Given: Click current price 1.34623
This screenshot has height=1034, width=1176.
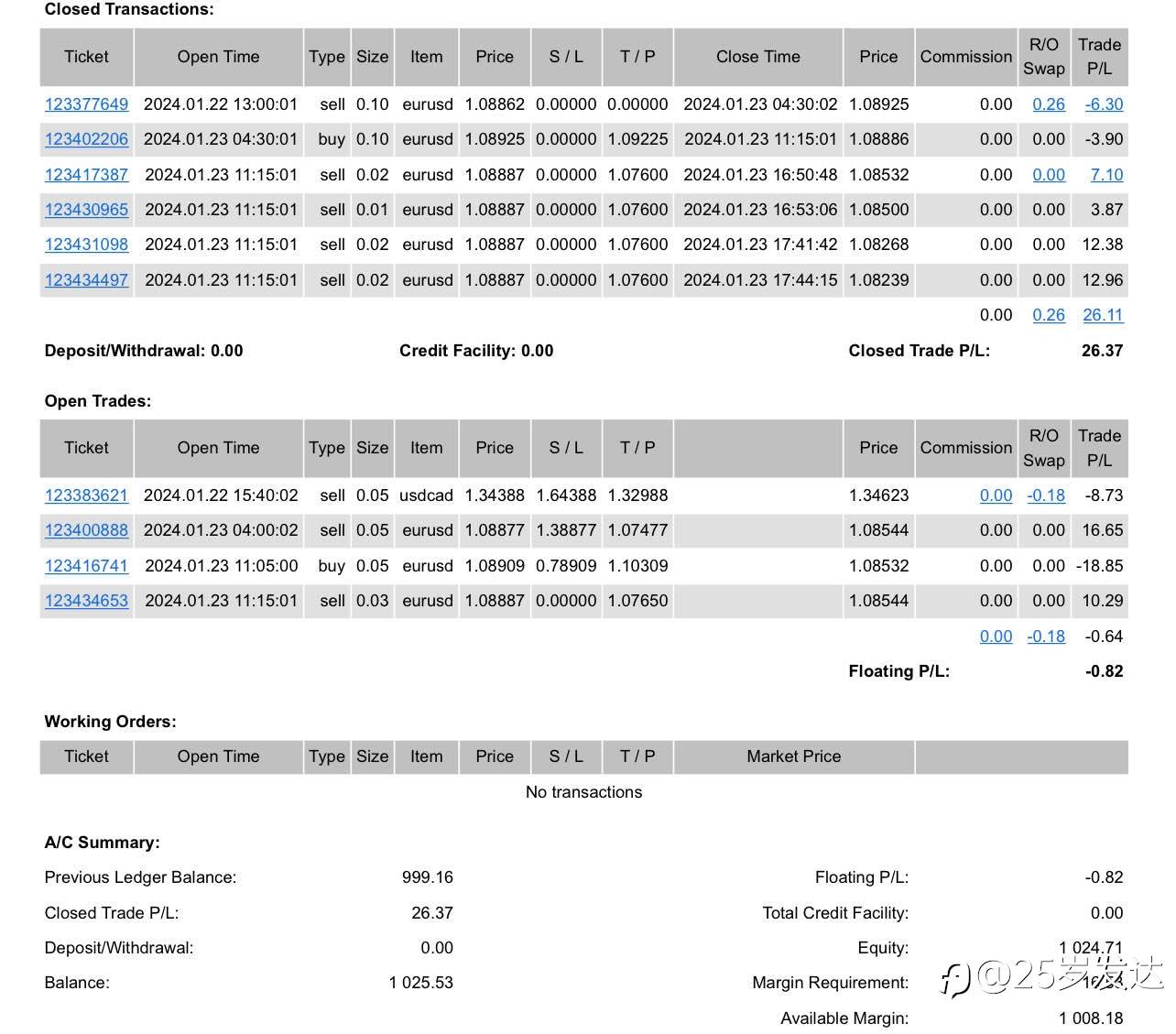Looking at the screenshot, I should point(878,495).
